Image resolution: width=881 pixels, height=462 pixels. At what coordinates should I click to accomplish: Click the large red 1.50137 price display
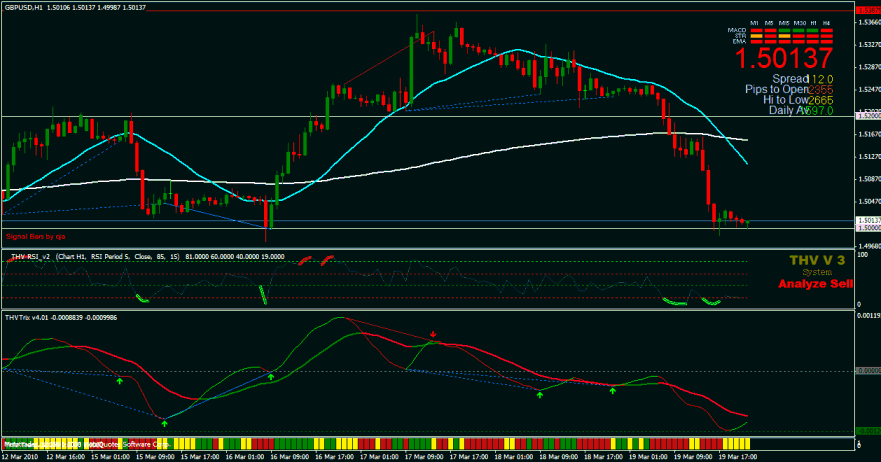point(785,59)
